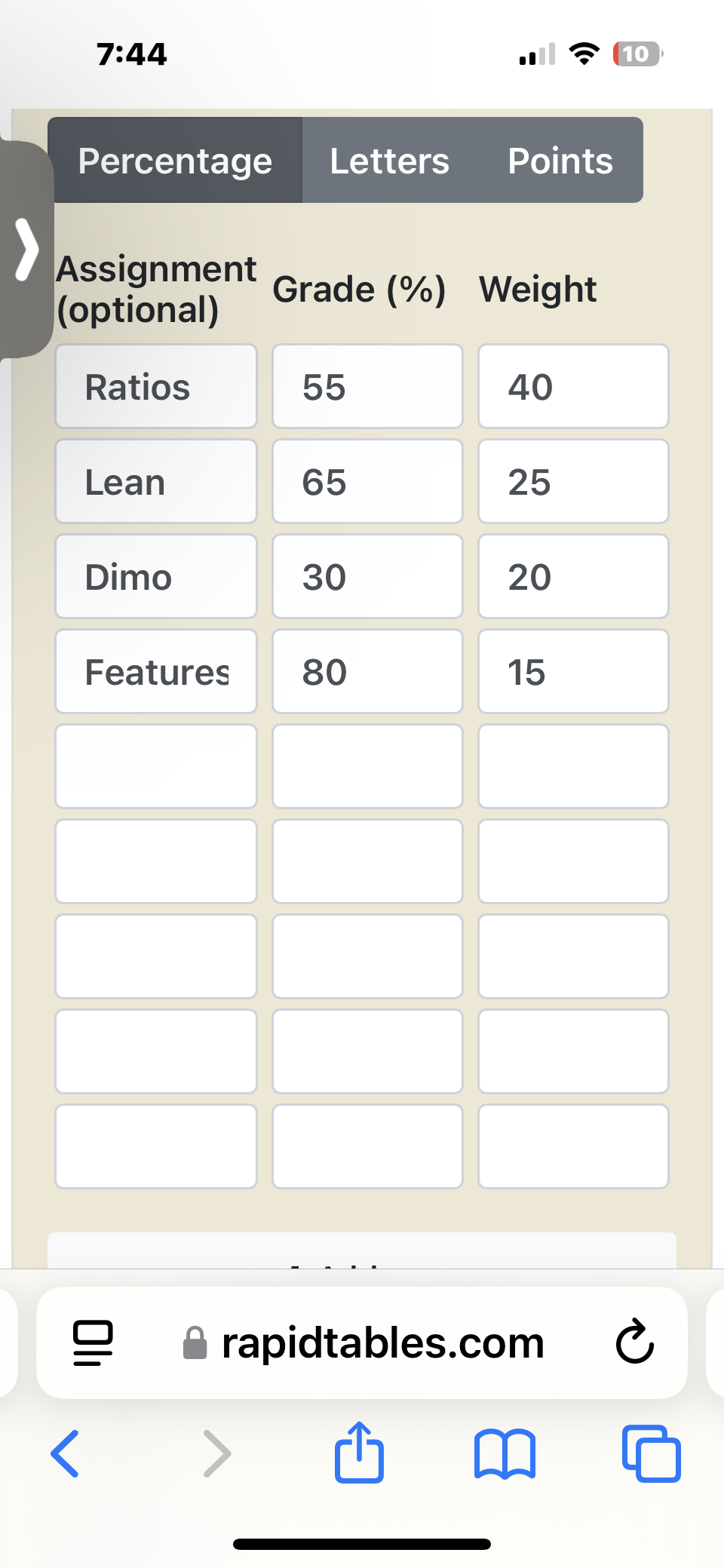Image resolution: width=724 pixels, height=1568 pixels.
Task: Tap the first empty assignment name field
Action: (156, 767)
